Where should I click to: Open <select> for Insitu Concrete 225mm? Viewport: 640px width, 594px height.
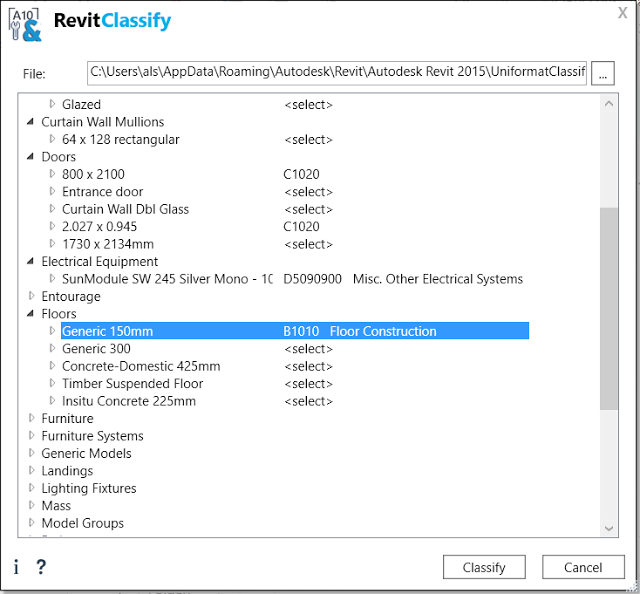pyautogui.click(x=309, y=401)
